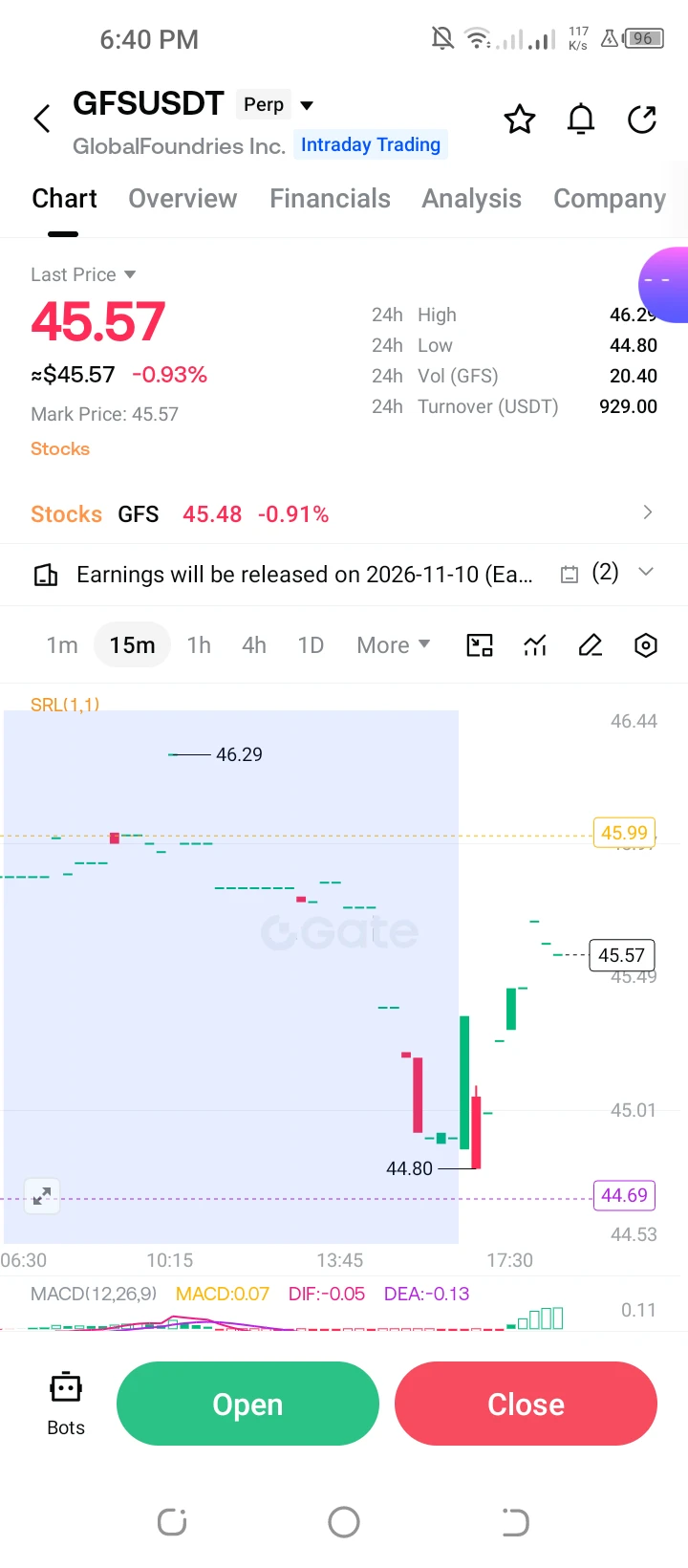The height and width of the screenshot is (1568, 688).
Task: Open chart settings hexagon icon
Action: point(646,645)
